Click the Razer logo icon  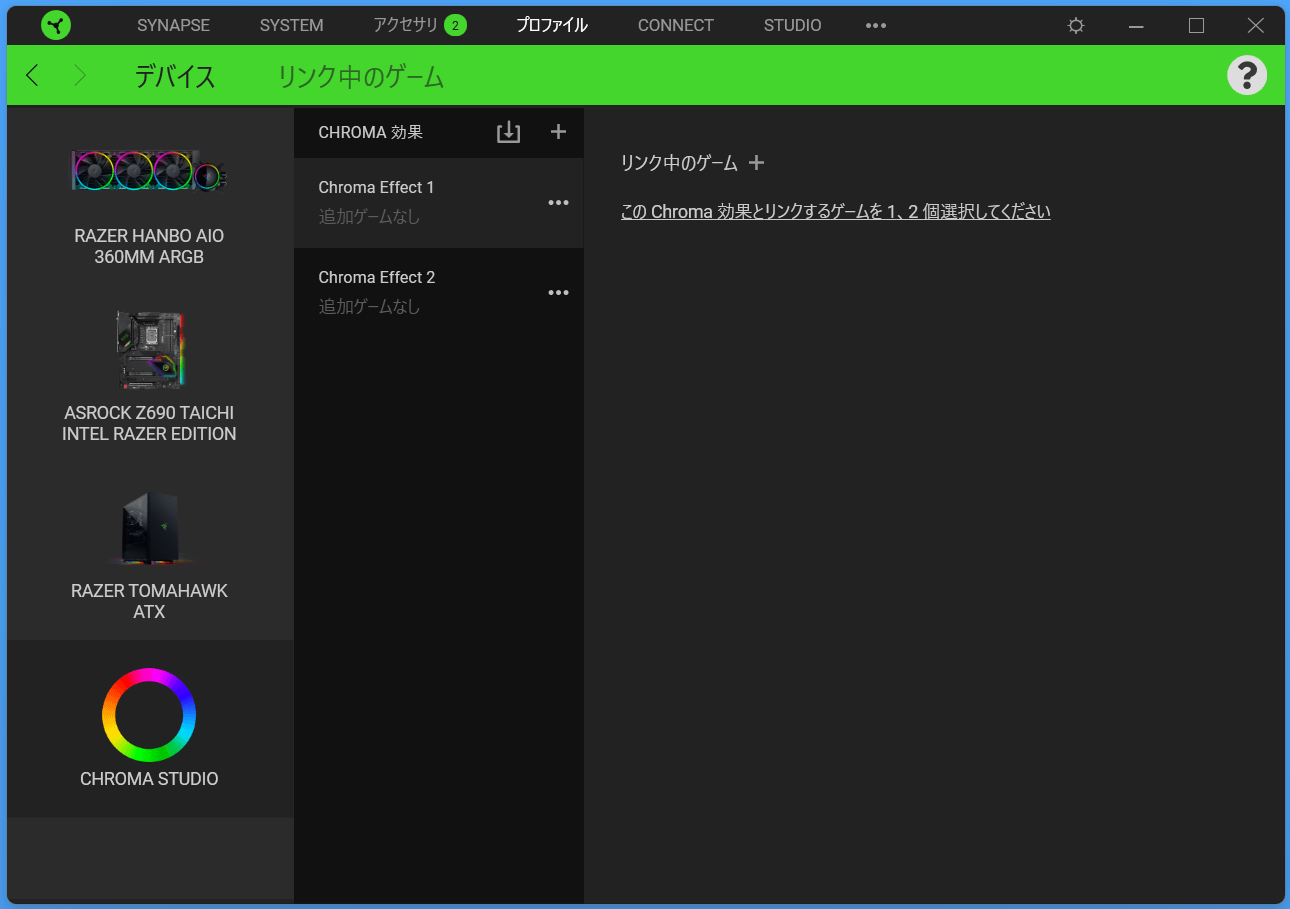[56, 25]
